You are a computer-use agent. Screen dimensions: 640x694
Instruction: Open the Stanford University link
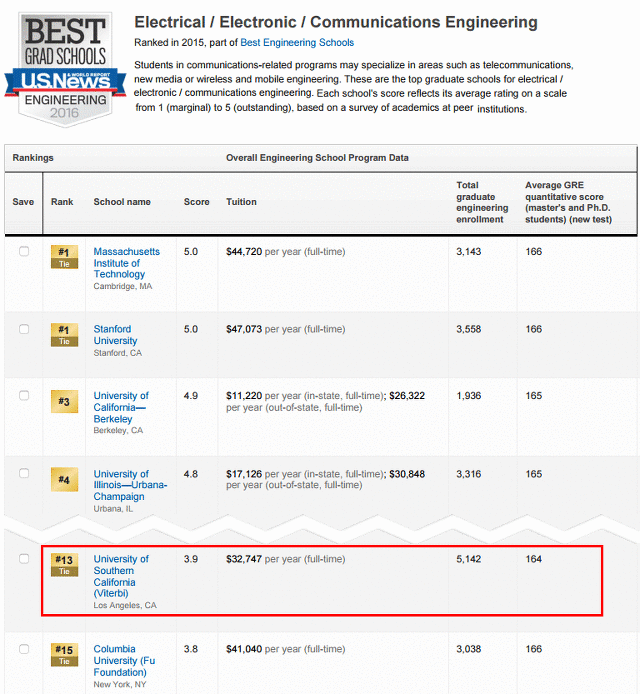click(116, 335)
